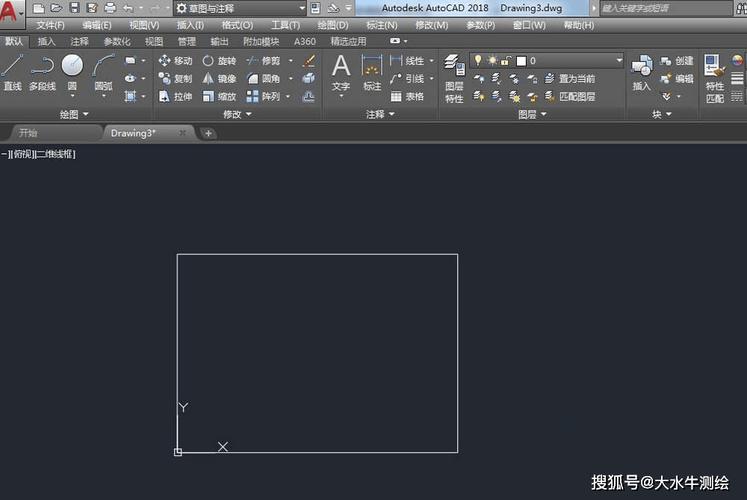The width and height of the screenshot is (747, 500).
Task: Select the Text (文字) annotation tool
Action: coord(341,72)
